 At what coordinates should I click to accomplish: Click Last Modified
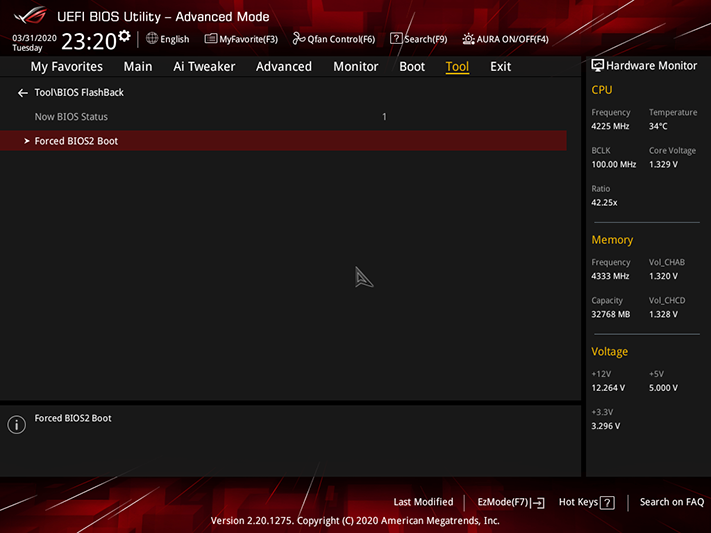tap(423, 502)
